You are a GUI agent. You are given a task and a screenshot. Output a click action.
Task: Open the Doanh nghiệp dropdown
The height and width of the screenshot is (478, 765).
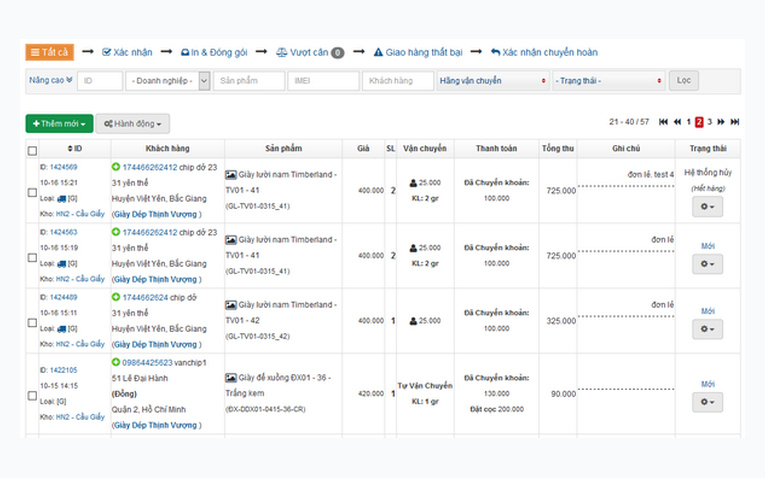click(168, 80)
